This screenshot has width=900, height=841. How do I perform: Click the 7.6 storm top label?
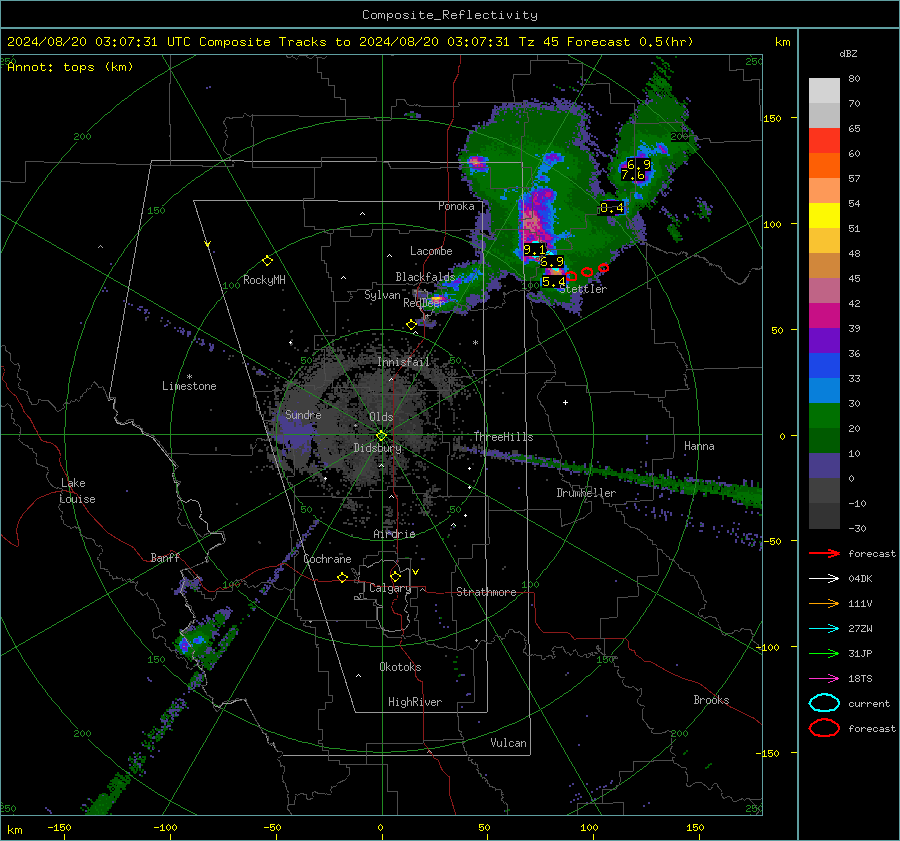633,175
